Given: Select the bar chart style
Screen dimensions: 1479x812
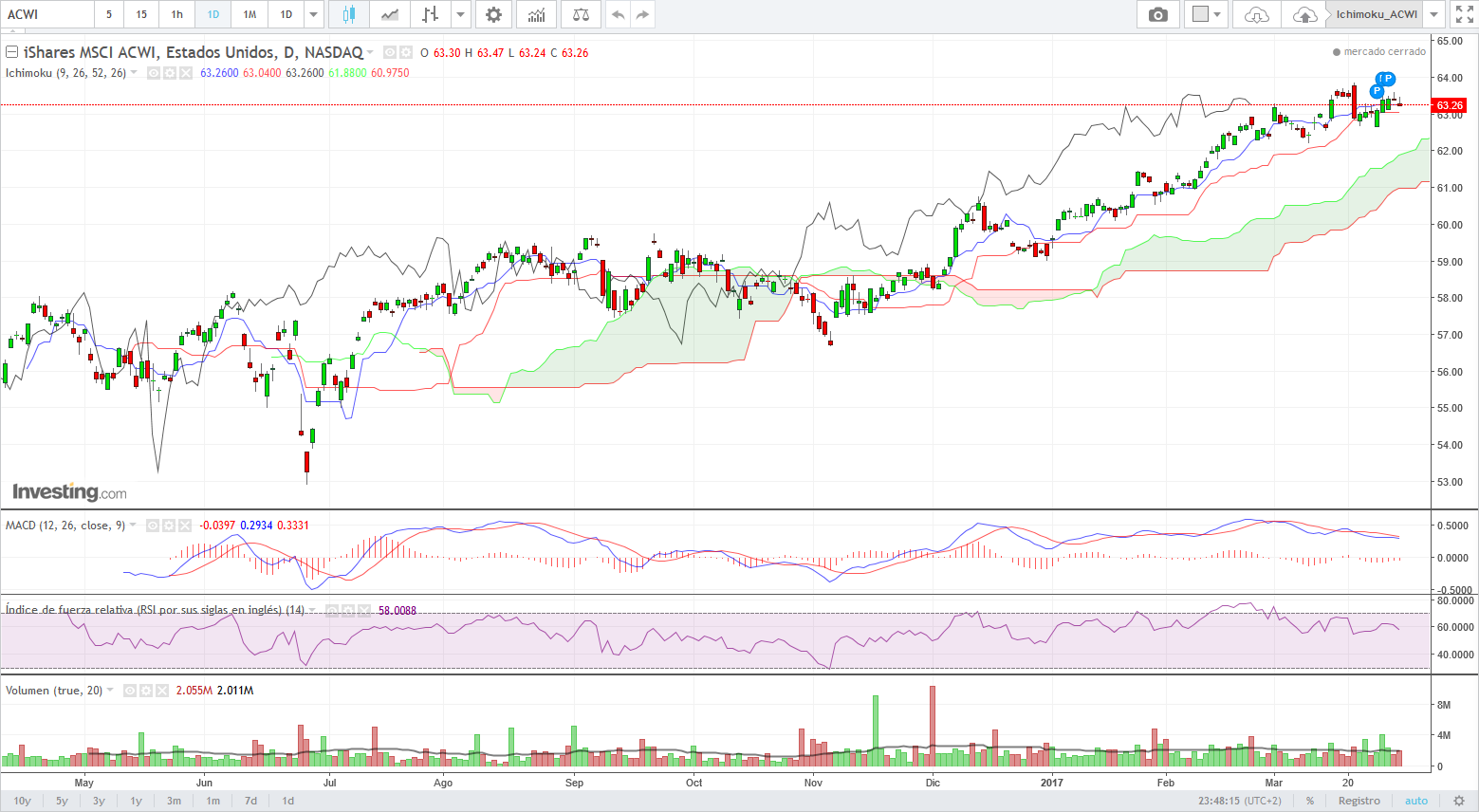Looking at the screenshot, I should pos(430,14).
